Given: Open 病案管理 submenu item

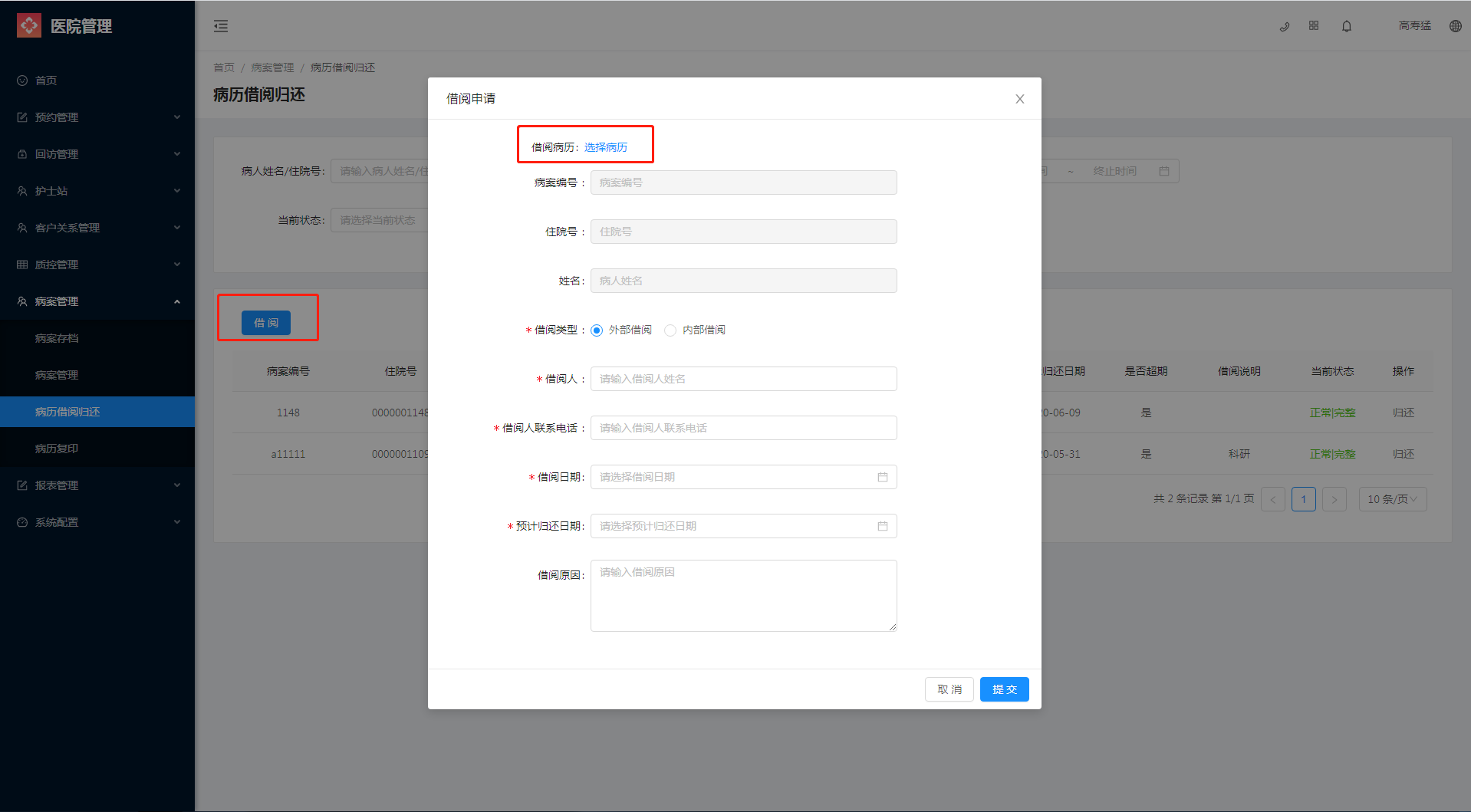Looking at the screenshot, I should point(97,375).
